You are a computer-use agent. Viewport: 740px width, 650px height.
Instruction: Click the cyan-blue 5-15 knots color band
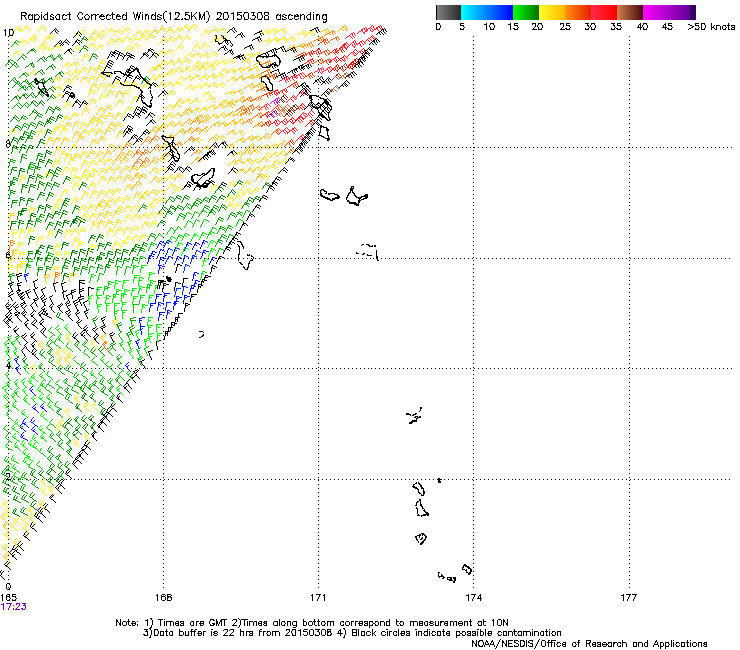[x=487, y=12]
